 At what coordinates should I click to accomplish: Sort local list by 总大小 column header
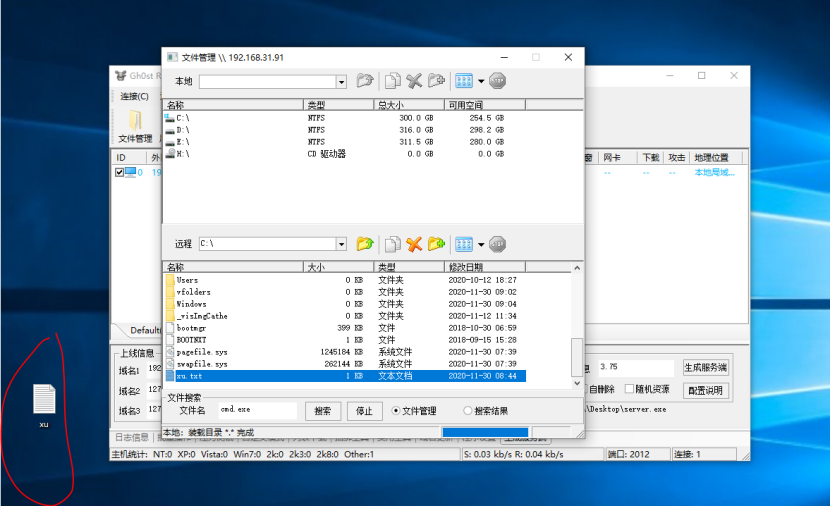[x=409, y=105]
